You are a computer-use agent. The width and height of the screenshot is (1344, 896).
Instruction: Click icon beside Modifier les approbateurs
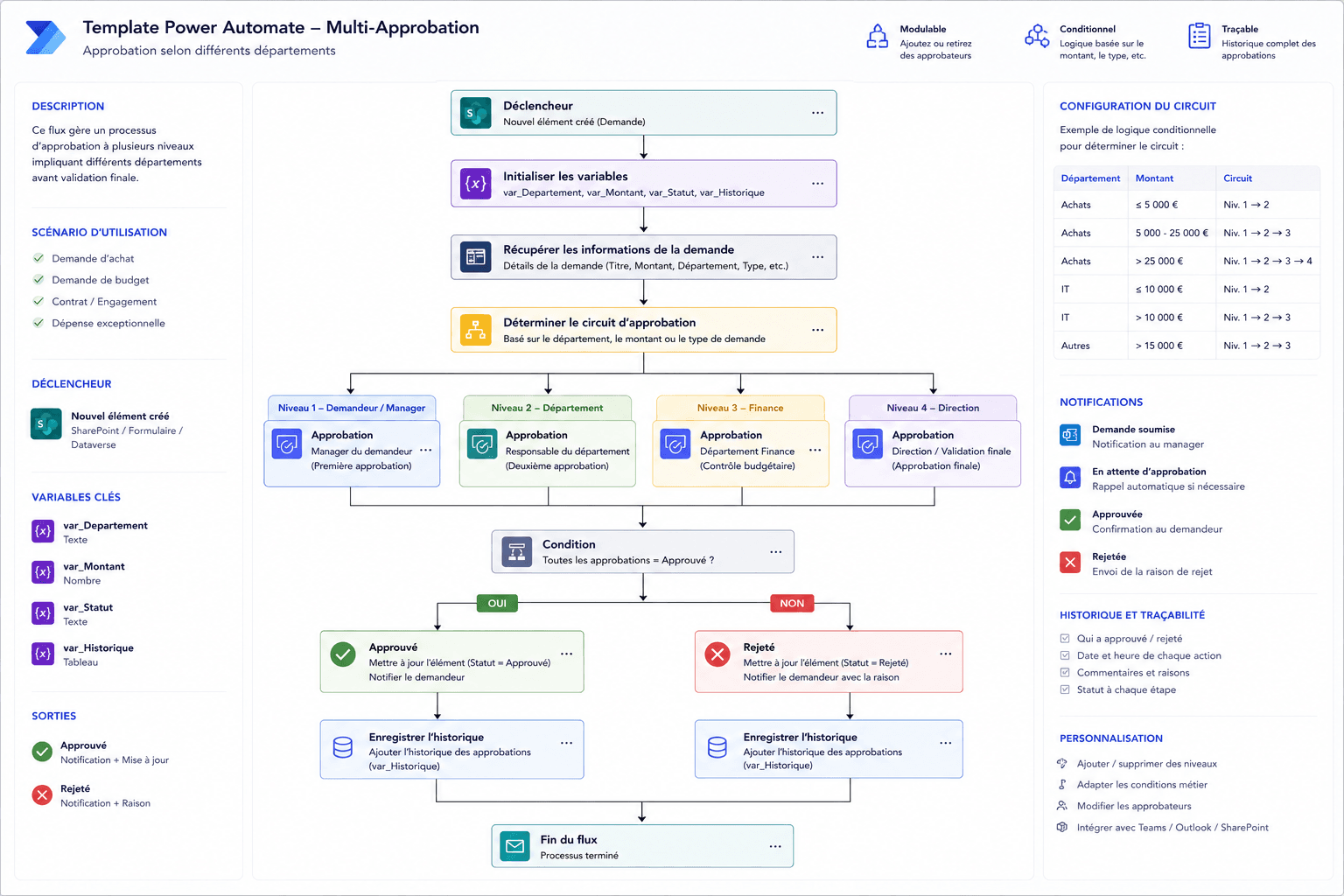(x=1062, y=806)
